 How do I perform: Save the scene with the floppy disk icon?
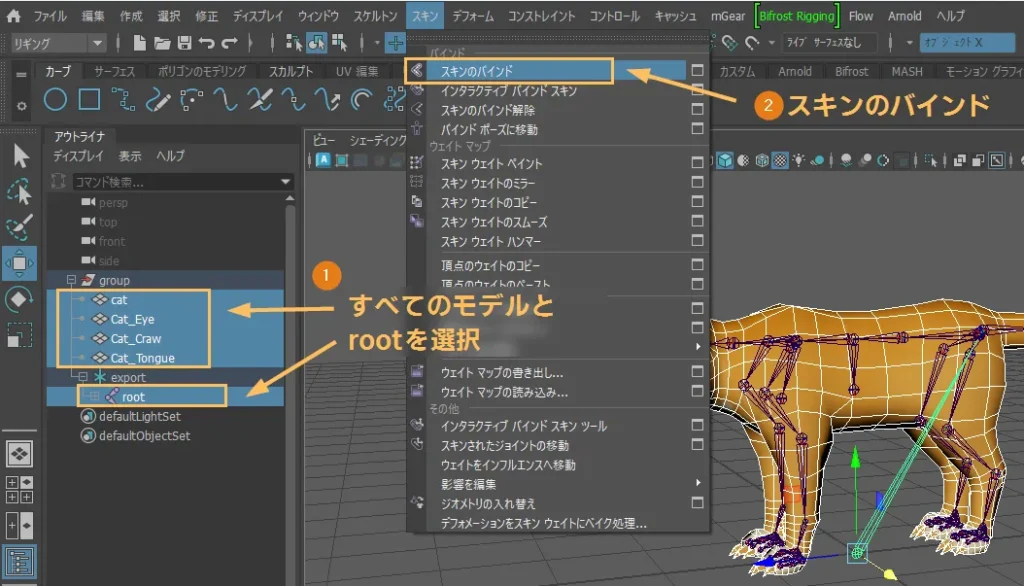(x=185, y=43)
